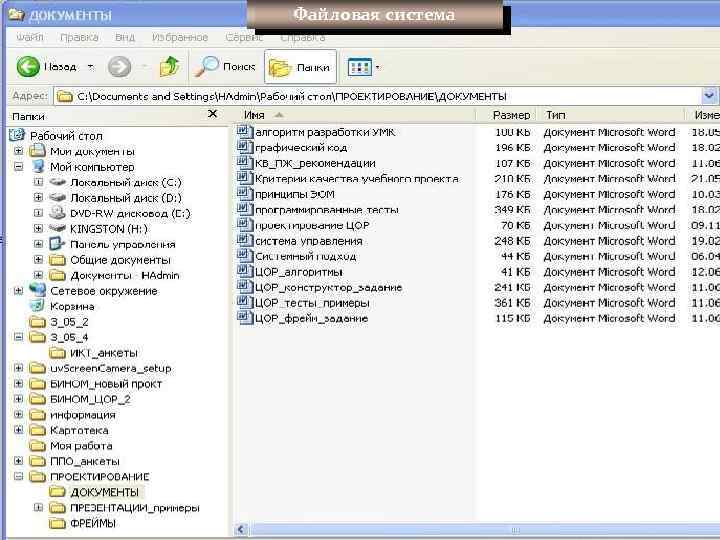Select ЦОР_конструктор_задание document icon
Viewport: 720px width, 540px height.
pyautogui.click(x=245, y=287)
